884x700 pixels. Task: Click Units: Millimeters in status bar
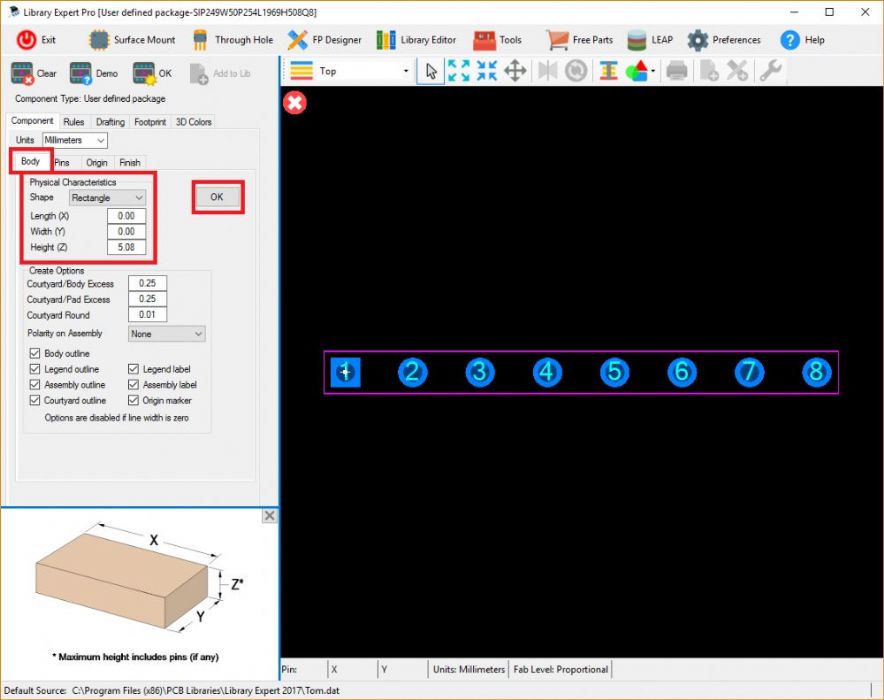(x=468, y=669)
